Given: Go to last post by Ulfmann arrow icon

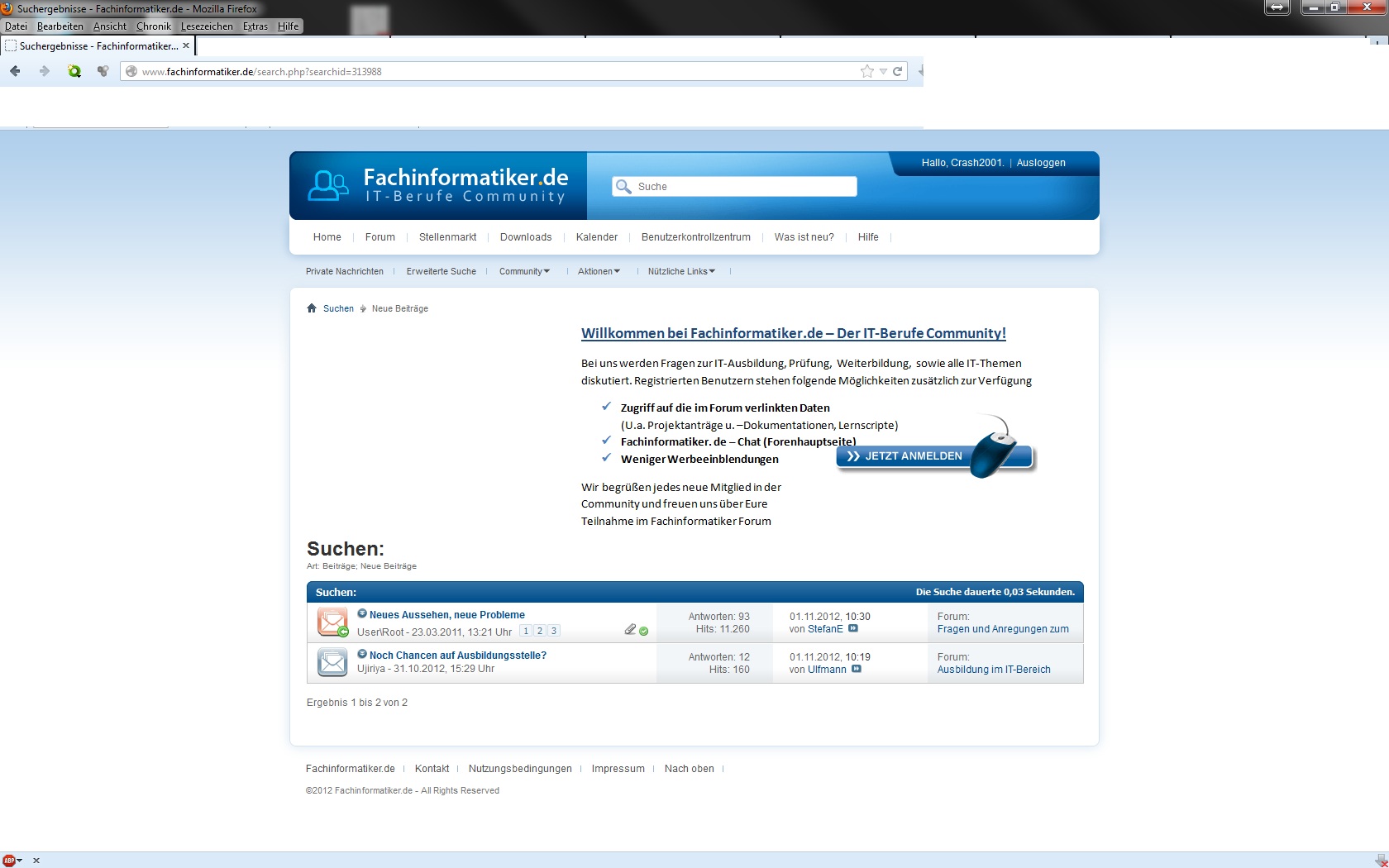Looking at the screenshot, I should click(857, 669).
